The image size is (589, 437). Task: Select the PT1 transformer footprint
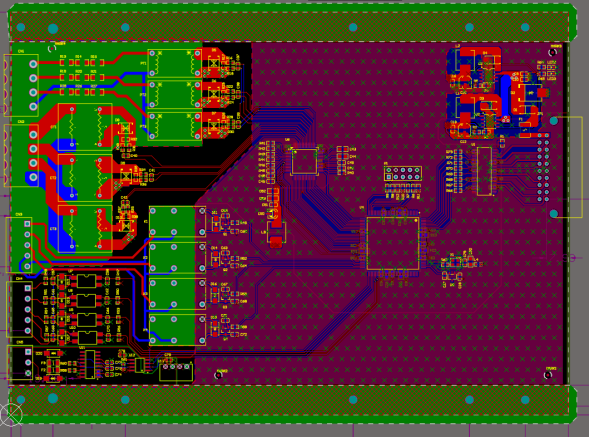[x=175, y=64]
